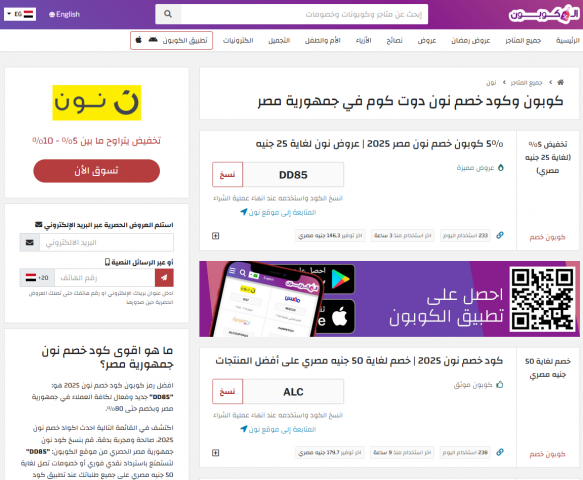
Task: Click the envelope icon beside email field
Action: tap(30, 242)
